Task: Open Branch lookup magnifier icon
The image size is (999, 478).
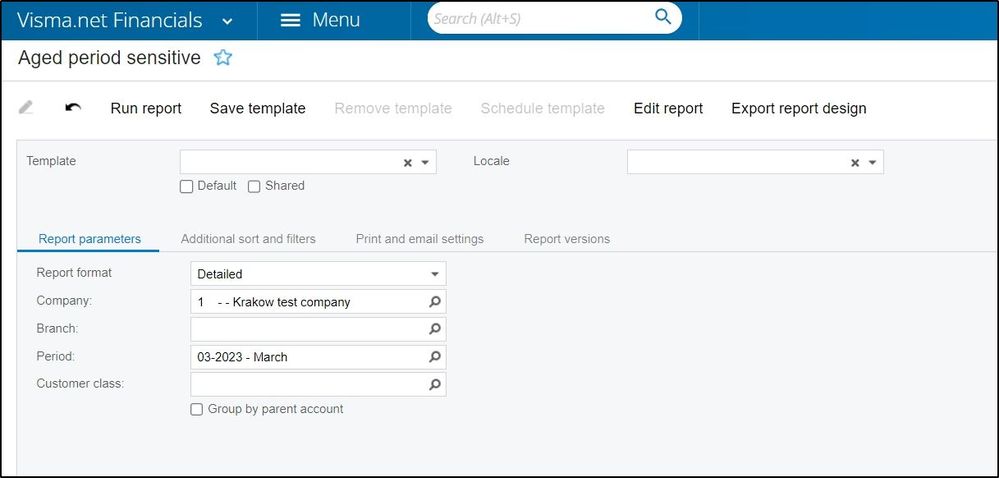Action: click(x=435, y=329)
